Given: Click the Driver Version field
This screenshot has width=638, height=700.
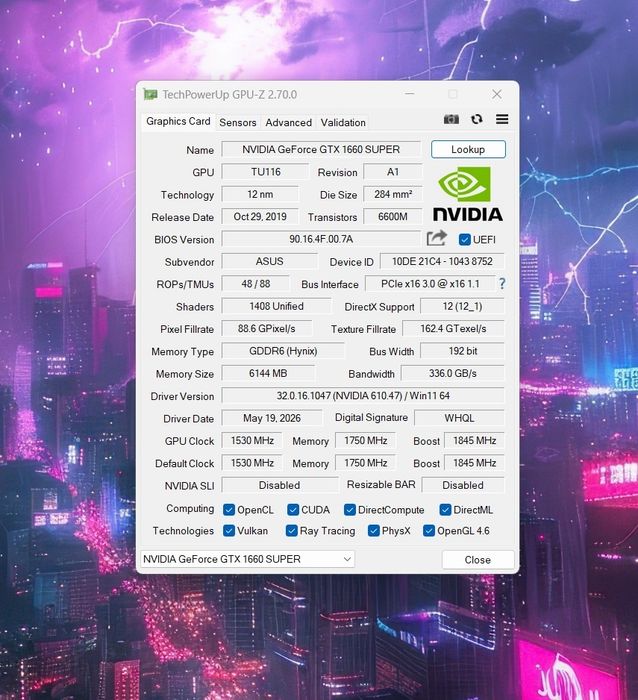Looking at the screenshot, I should coord(363,396).
